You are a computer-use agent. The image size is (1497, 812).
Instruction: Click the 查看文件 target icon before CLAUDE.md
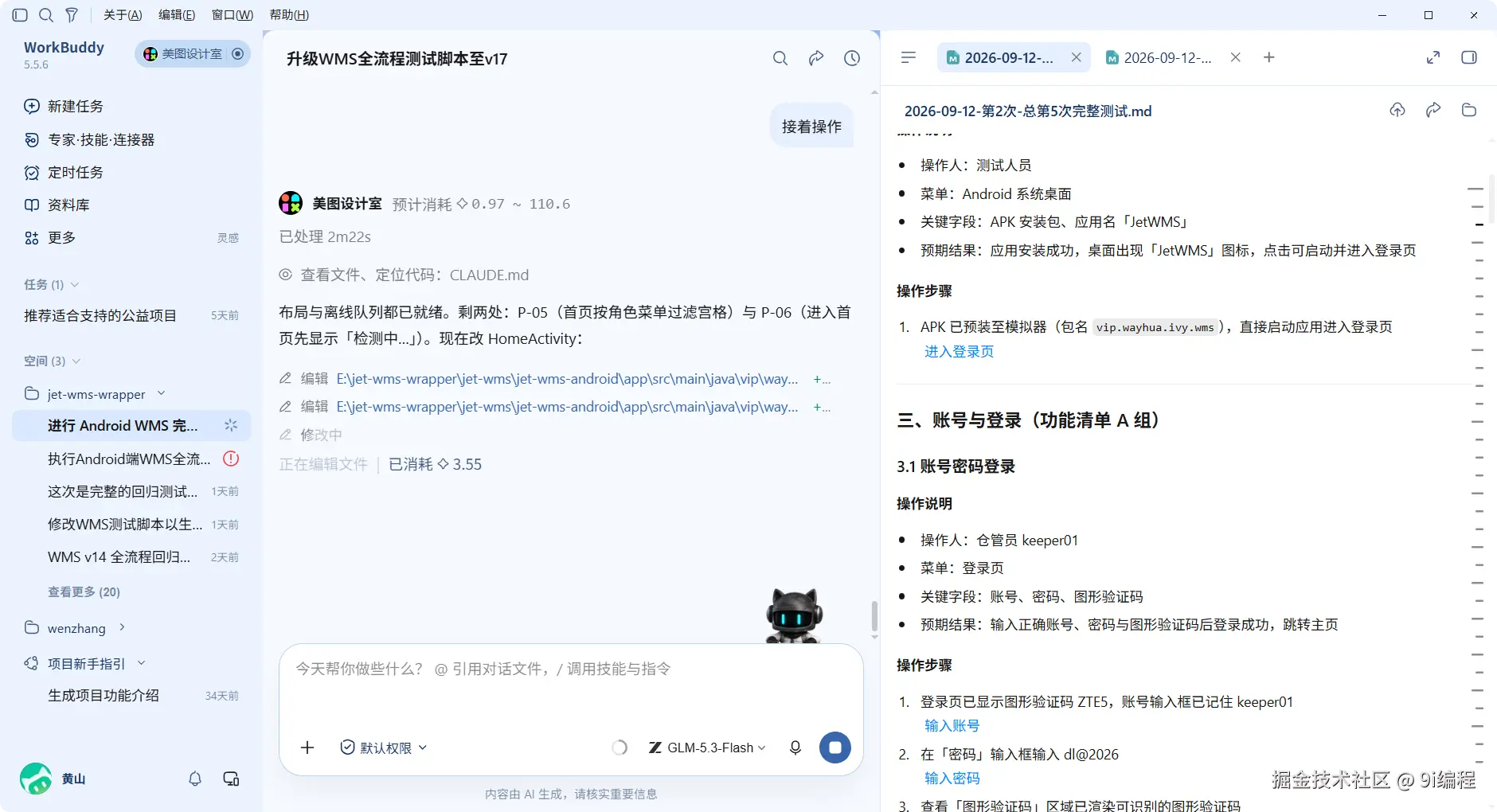click(x=285, y=275)
